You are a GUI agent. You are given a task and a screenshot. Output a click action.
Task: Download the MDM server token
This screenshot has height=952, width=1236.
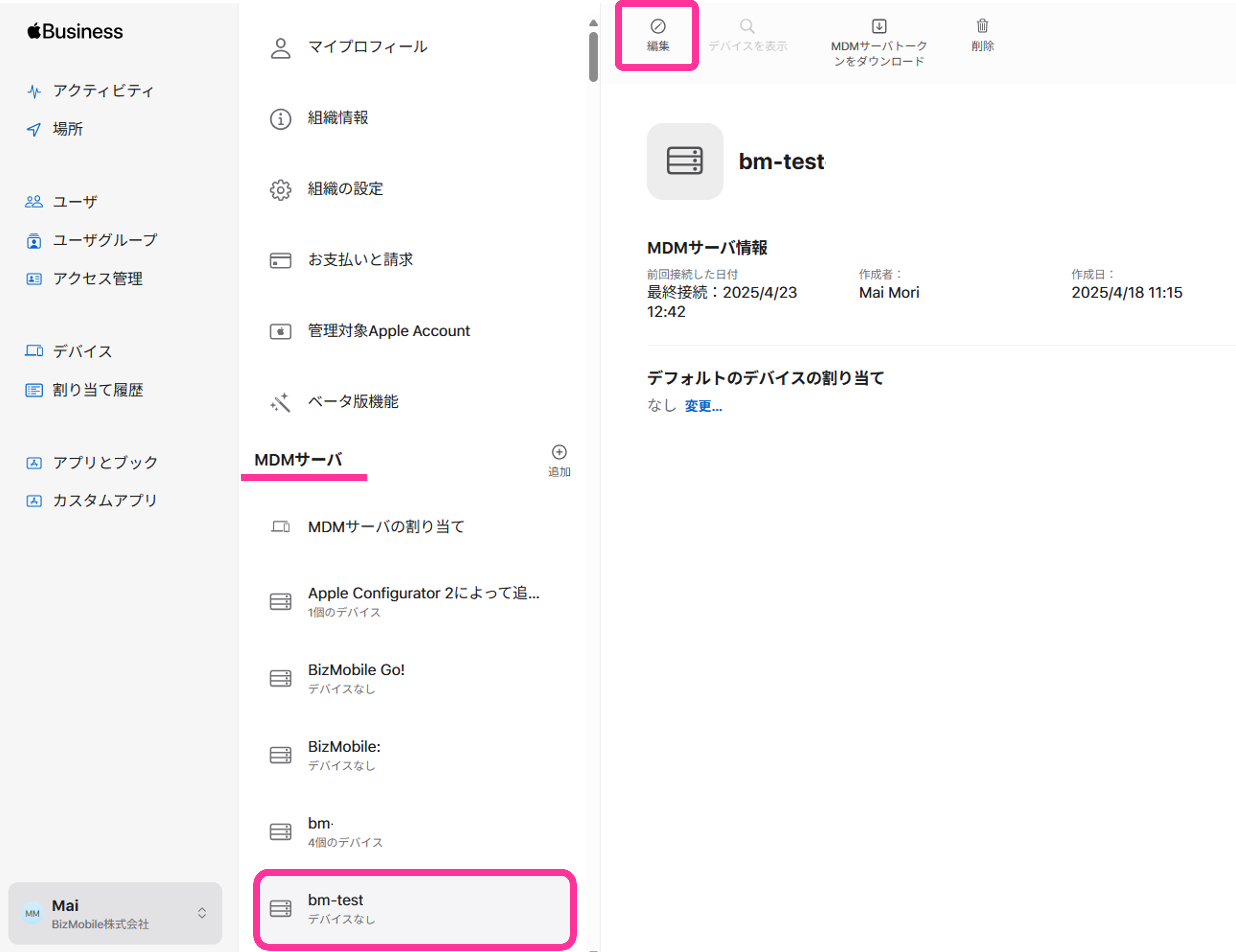pyautogui.click(x=879, y=27)
